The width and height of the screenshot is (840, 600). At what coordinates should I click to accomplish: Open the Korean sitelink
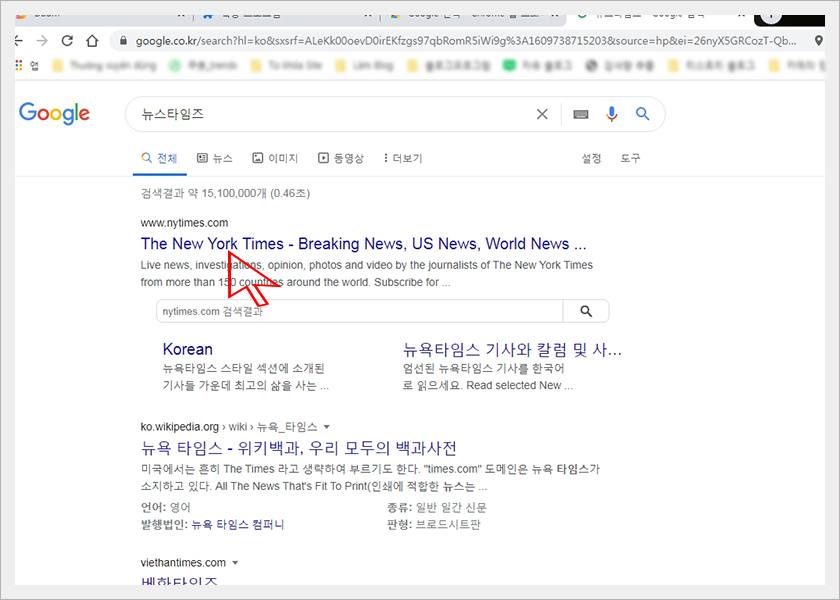point(188,349)
